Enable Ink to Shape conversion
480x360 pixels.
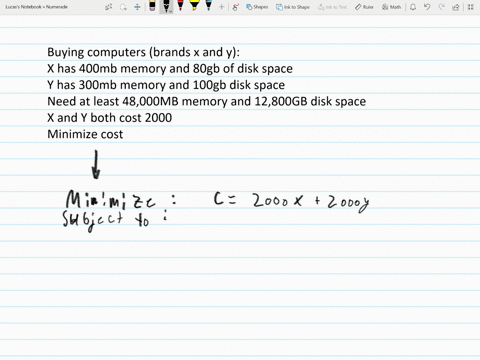[x=293, y=7]
